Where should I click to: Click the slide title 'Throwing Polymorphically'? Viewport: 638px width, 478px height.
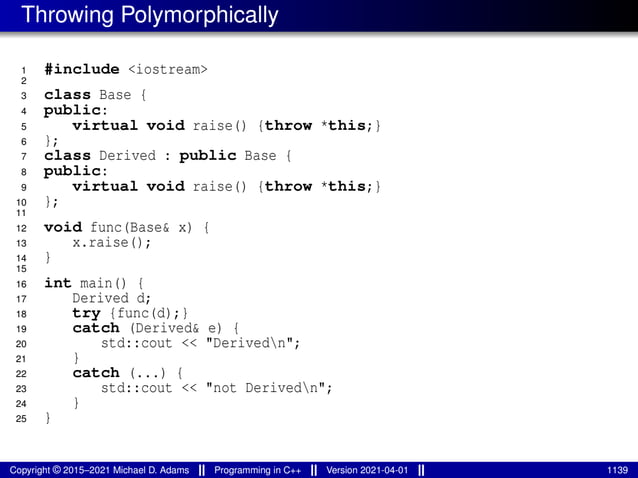tap(149, 15)
